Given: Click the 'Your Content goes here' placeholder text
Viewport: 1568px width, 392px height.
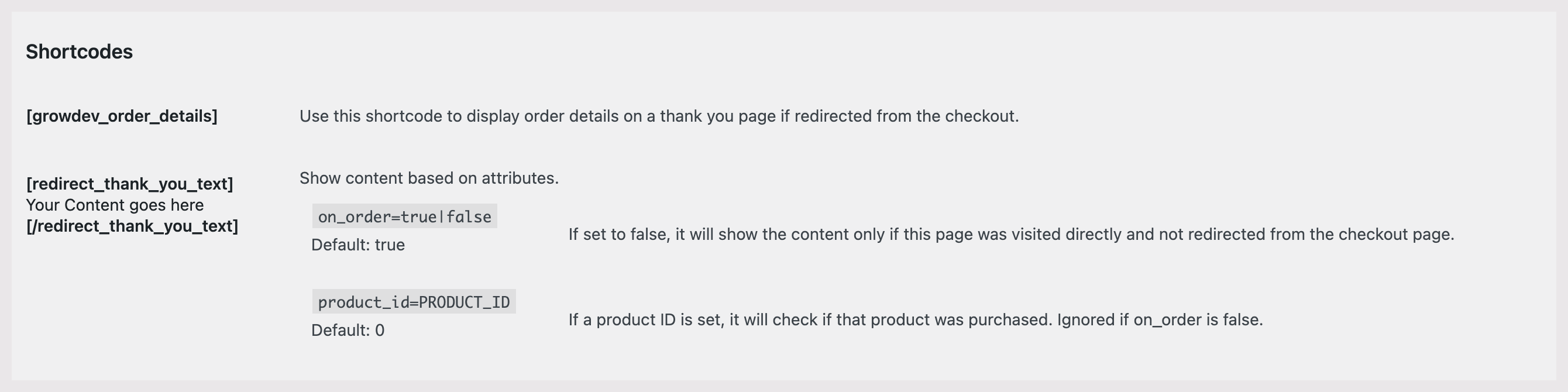Looking at the screenshot, I should click(x=115, y=205).
